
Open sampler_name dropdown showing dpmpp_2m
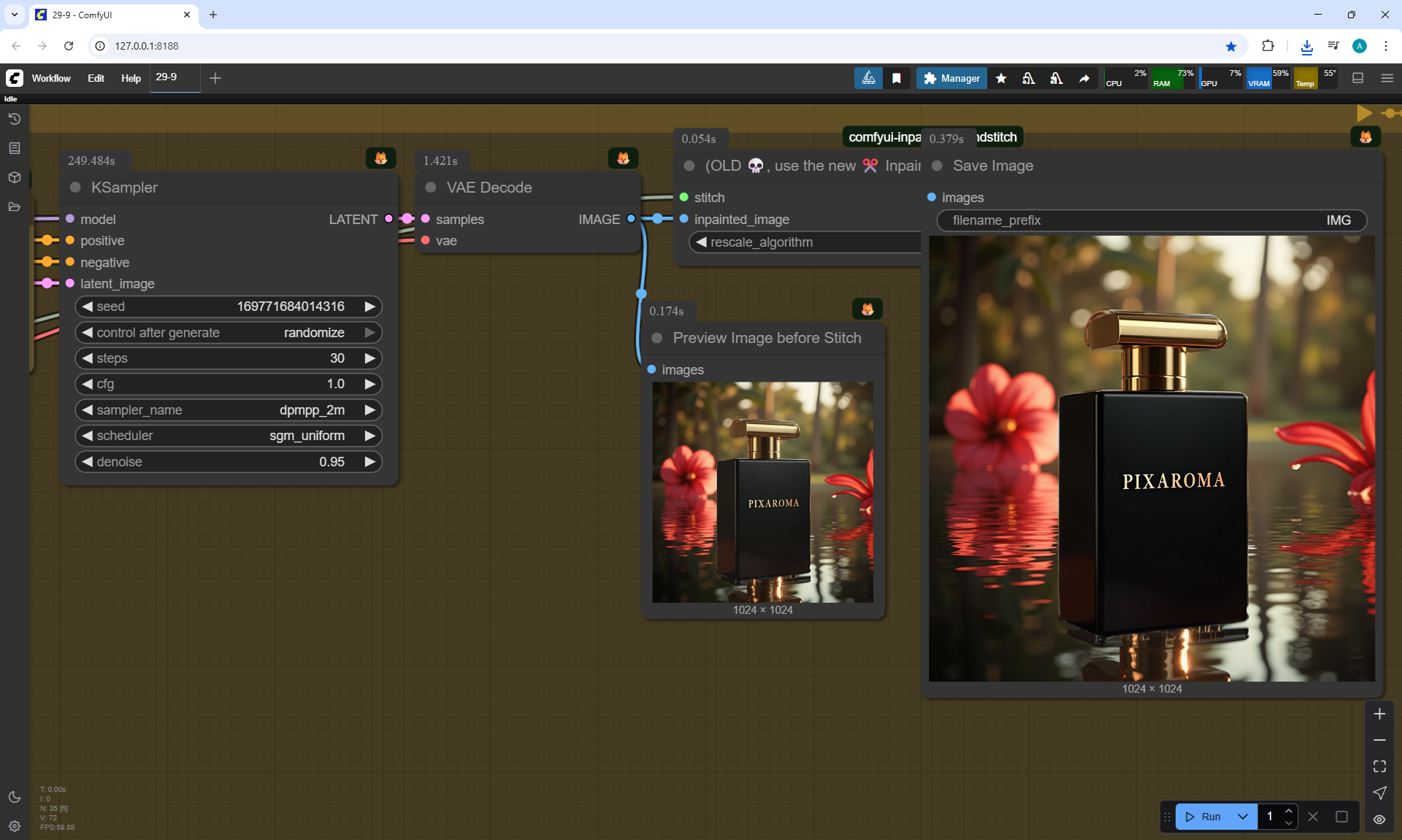click(x=229, y=410)
